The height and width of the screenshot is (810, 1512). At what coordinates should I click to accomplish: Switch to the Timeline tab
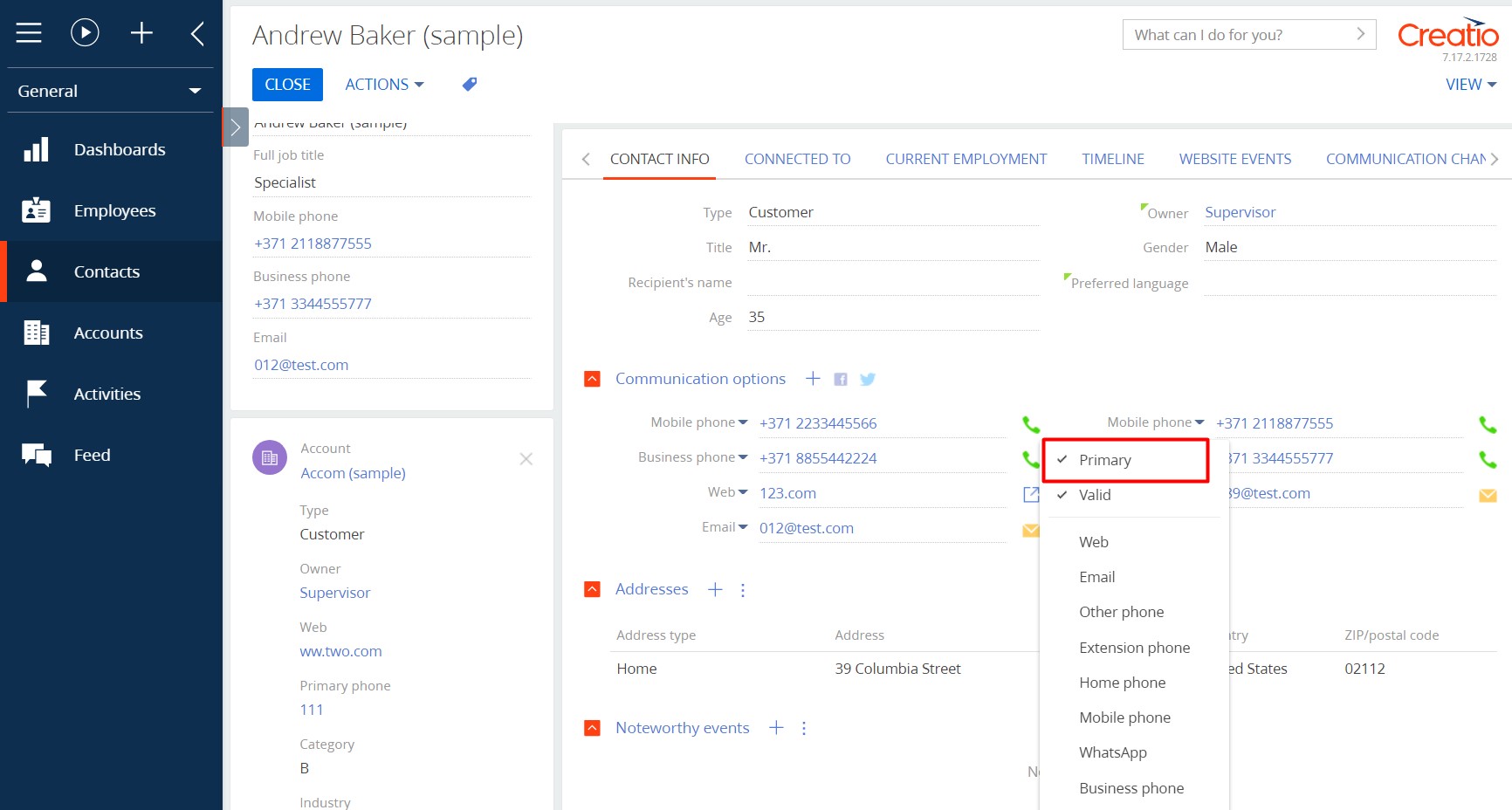point(1112,159)
